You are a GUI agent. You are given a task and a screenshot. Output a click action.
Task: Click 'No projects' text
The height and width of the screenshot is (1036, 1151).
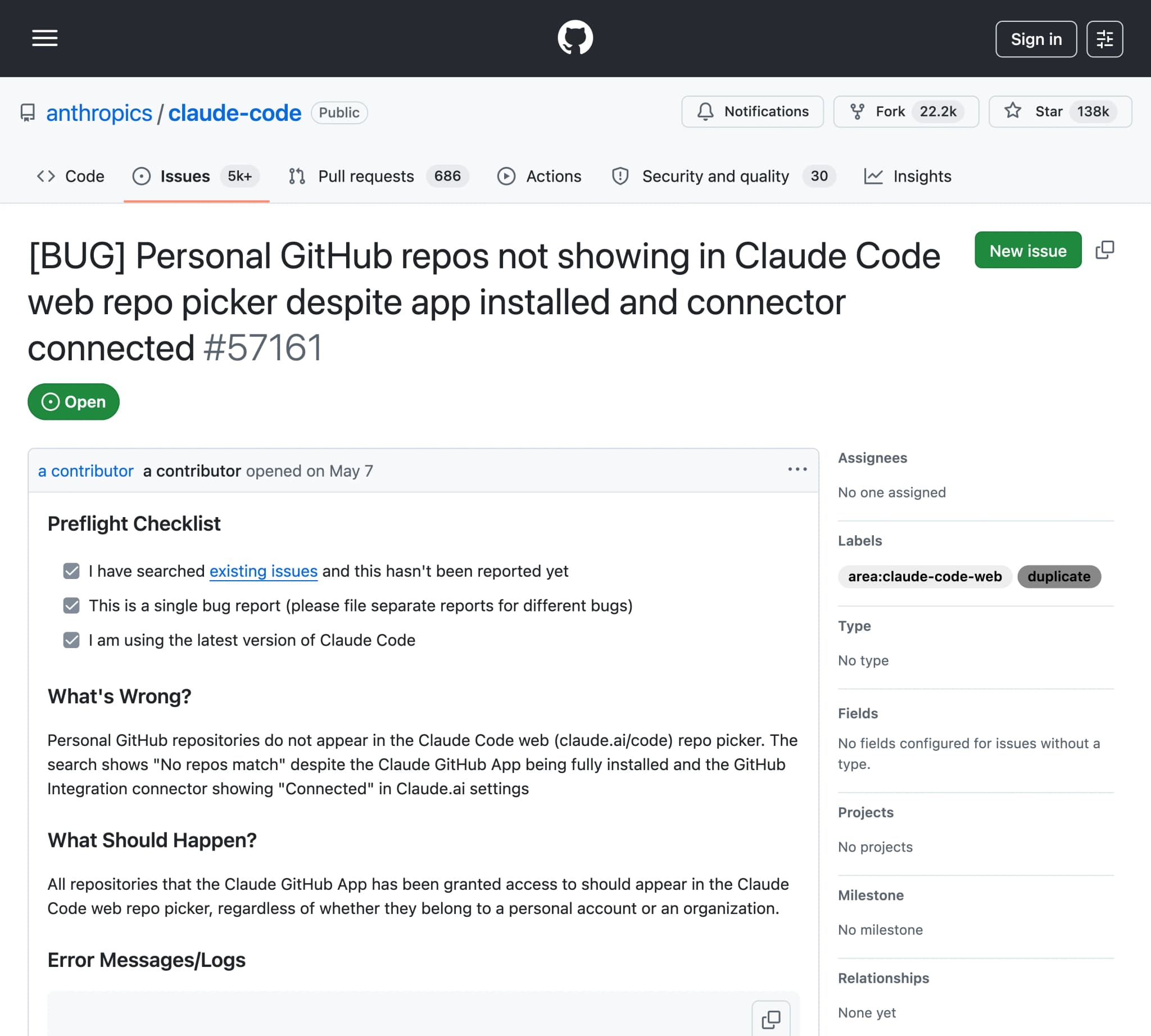click(875, 847)
